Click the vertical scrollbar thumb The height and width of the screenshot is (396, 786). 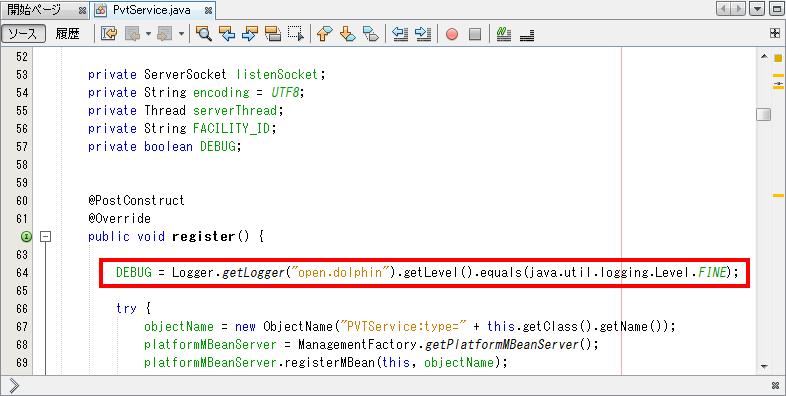[763, 114]
